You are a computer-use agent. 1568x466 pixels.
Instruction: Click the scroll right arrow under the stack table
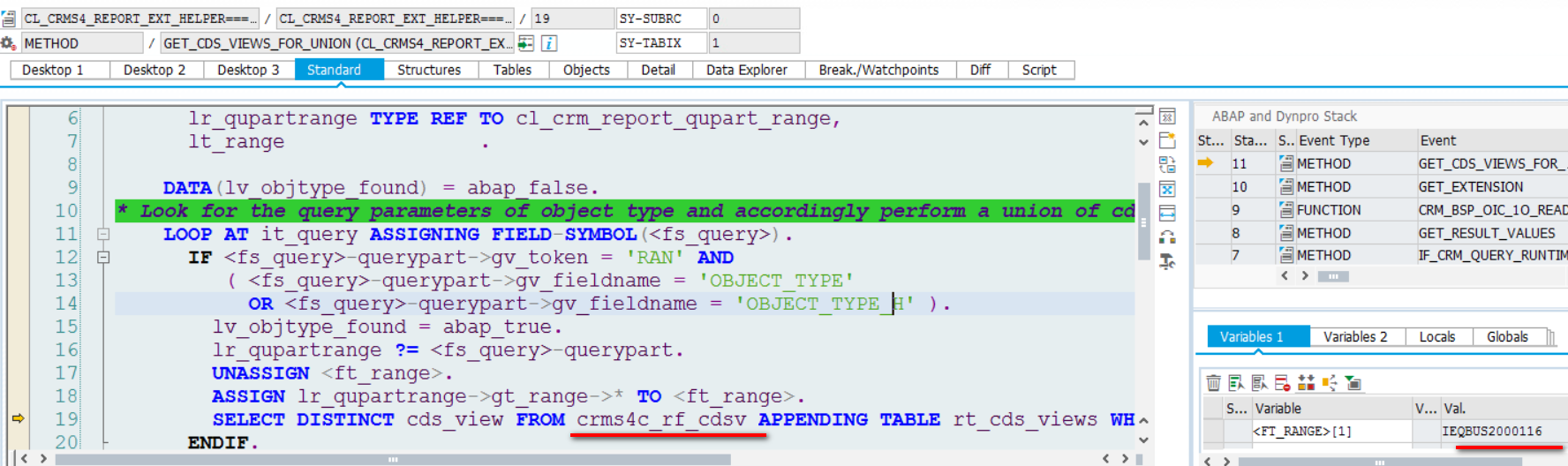coord(1305,276)
